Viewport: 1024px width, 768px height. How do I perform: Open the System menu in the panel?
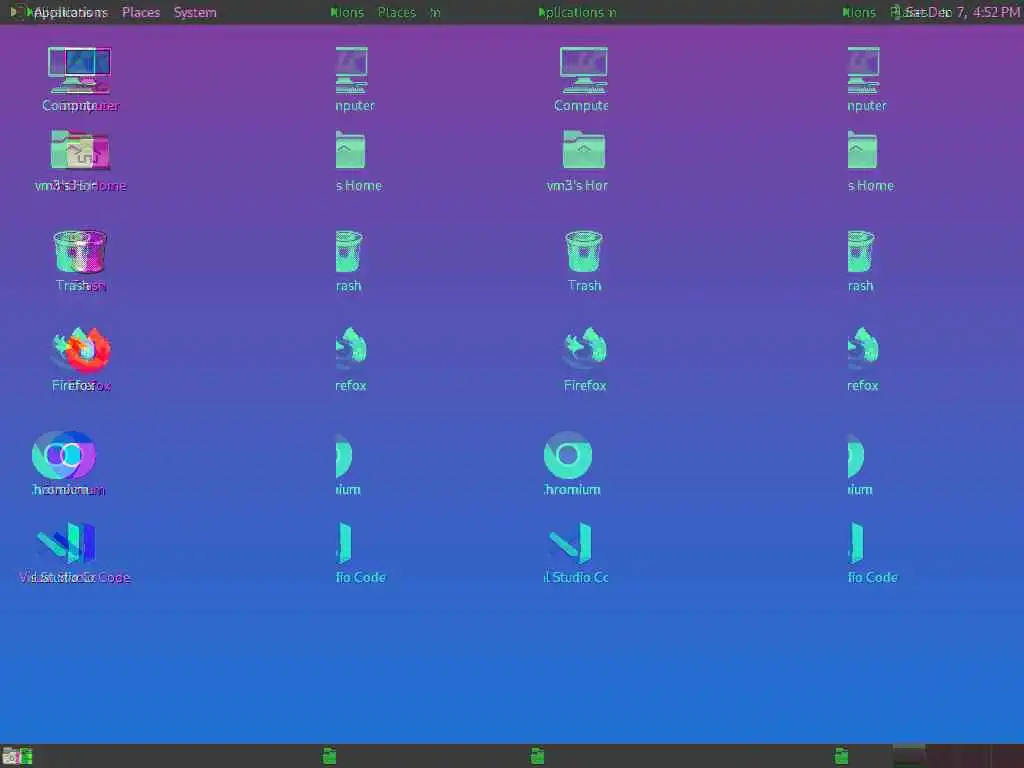195,12
